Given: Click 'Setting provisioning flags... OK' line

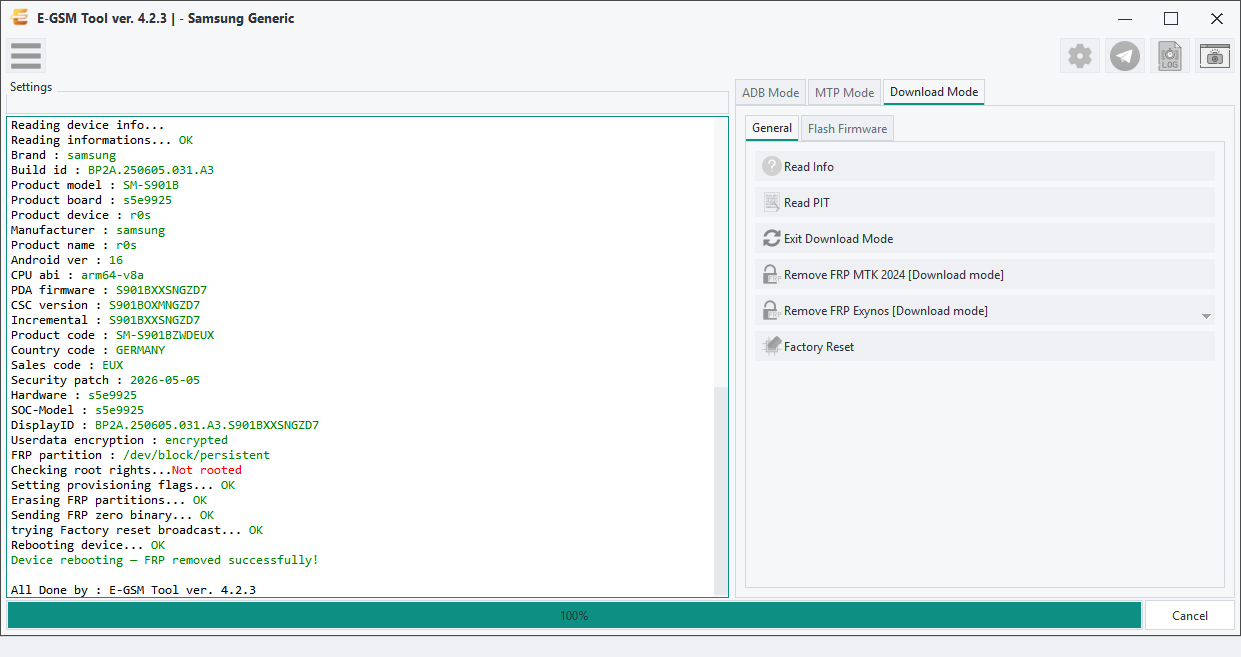Looking at the screenshot, I should (x=123, y=485).
